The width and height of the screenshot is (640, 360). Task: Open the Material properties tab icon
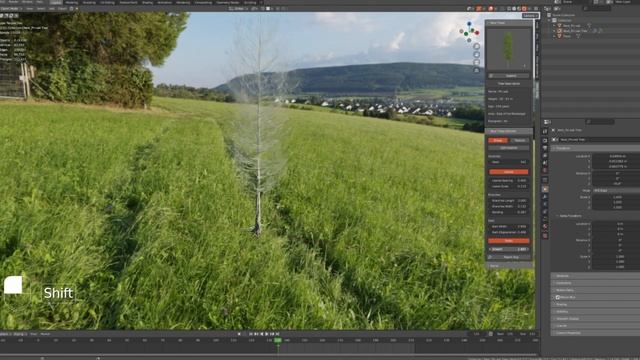(545, 227)
